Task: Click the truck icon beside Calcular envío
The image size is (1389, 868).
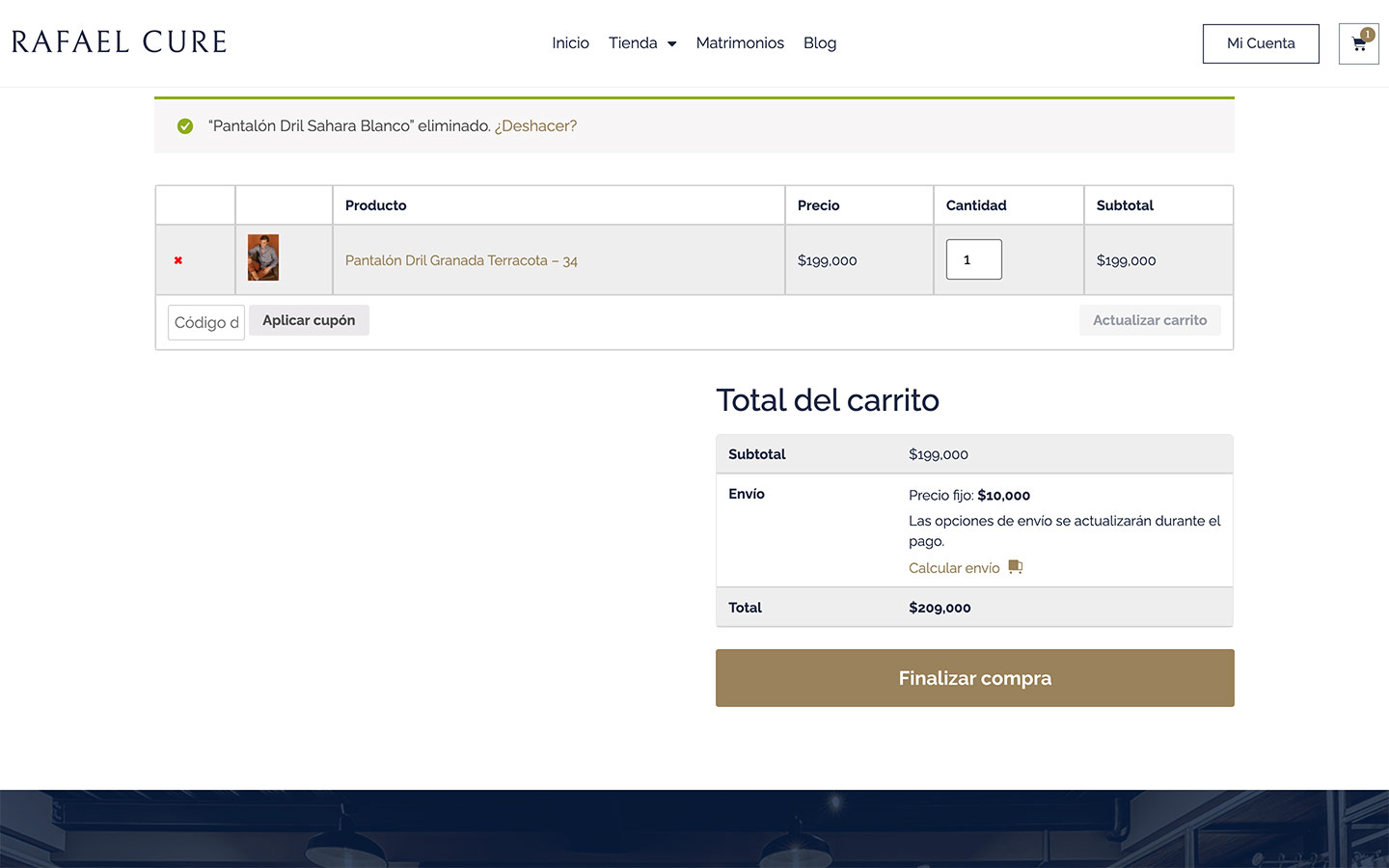Action: (x=1015, y=567)
